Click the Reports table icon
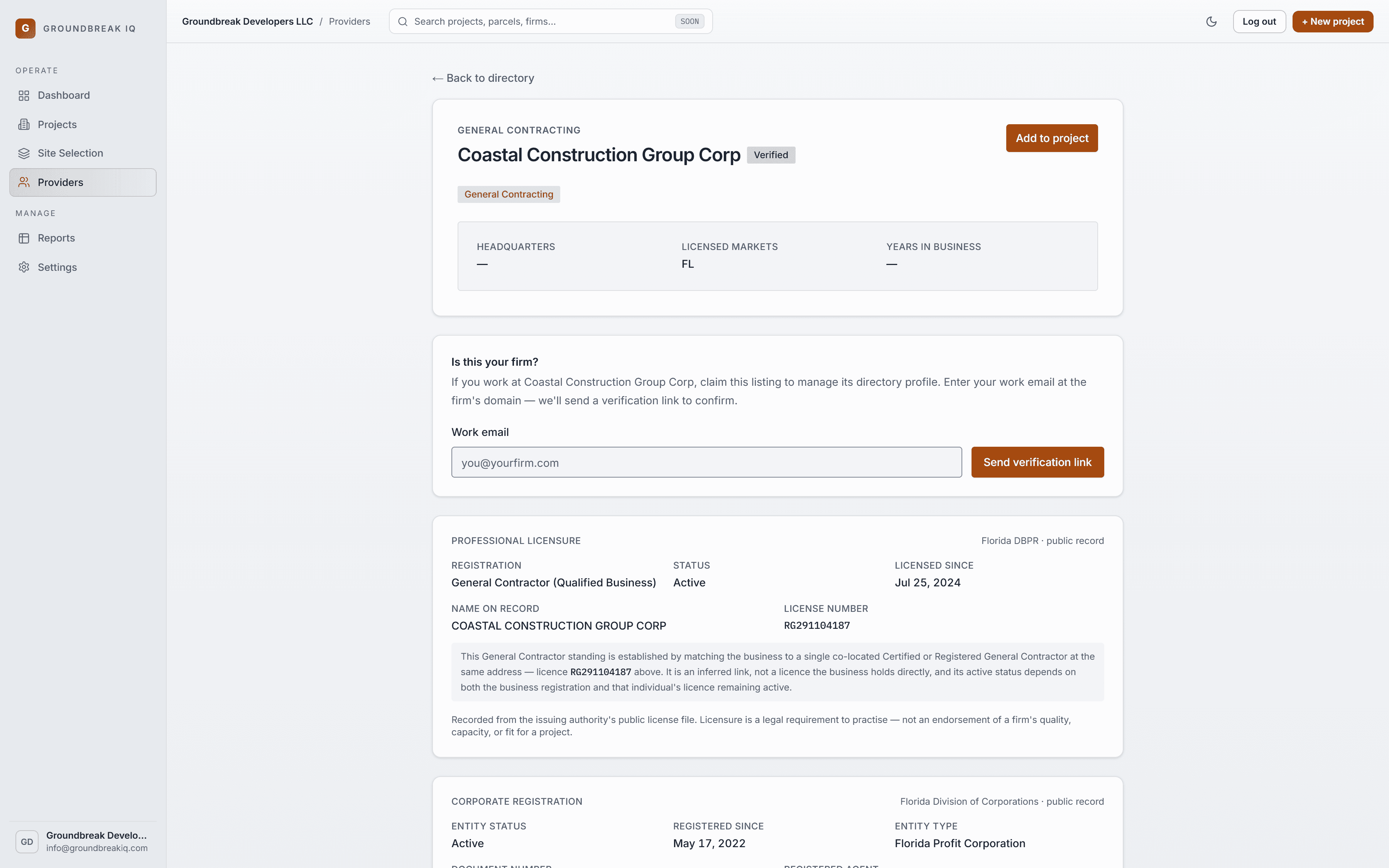The height and width of the screenshot is (868, 1389). [24, 238]
